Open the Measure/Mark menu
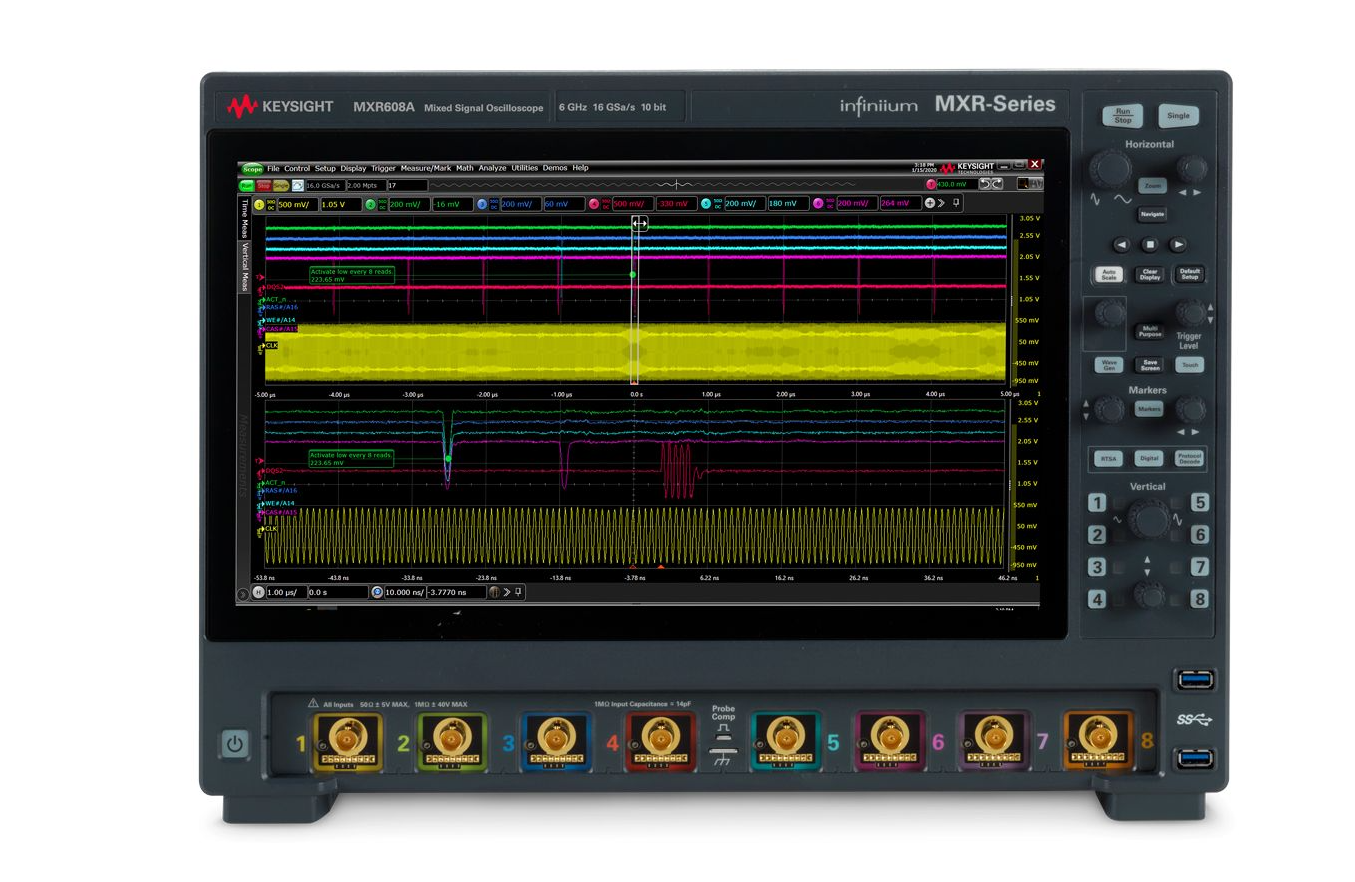The height and width of the screenshot is (882, 1355). (426, 168)
